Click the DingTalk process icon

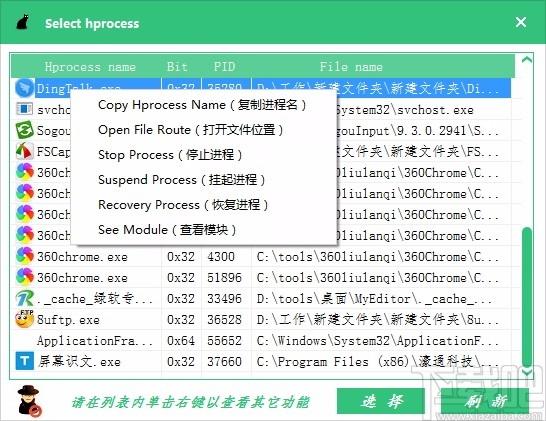[24, 88]
